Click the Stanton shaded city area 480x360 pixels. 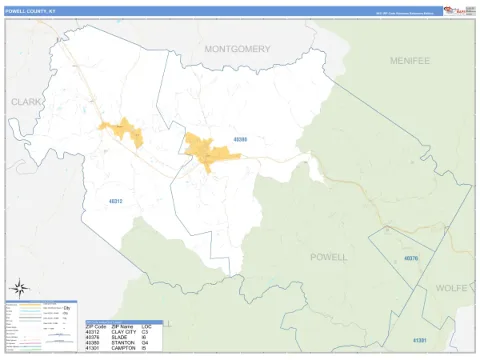[x=207, y=151]
